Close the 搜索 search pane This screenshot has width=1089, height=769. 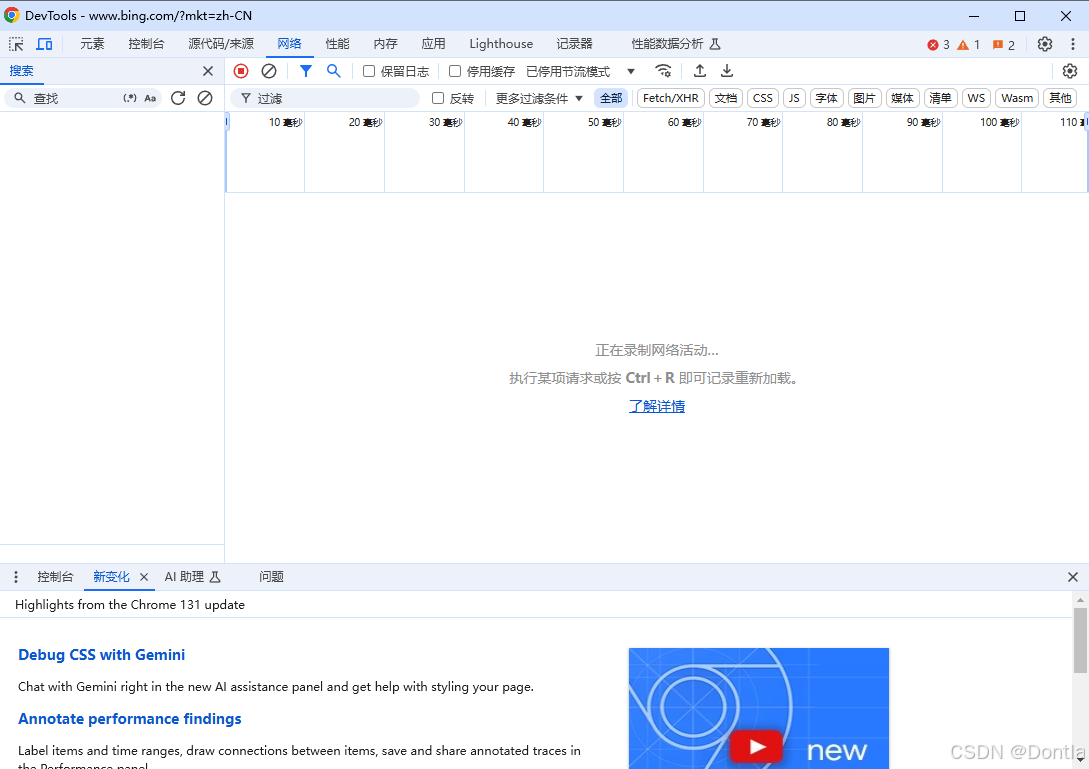[208, 71]
